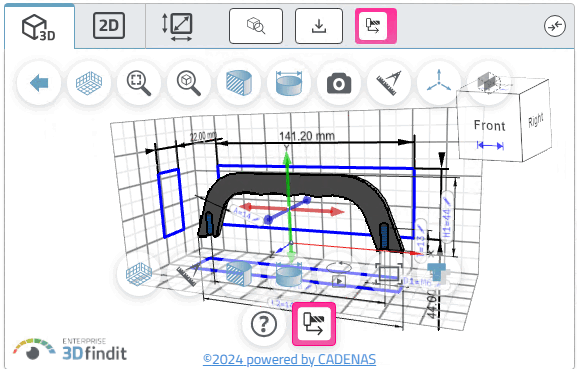Toggle the dimension display cylinder icon in the top toolbar
This screenshot has width=578, height=369.
[289, 83]
